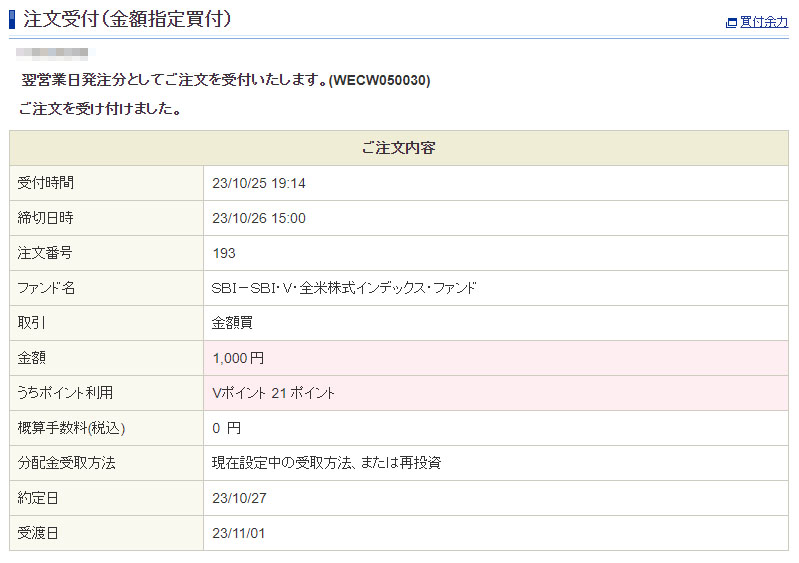Click the 注文受付(金額指定買付) page heading
Viewport: 799px width, 563px height.
[127, 18]
